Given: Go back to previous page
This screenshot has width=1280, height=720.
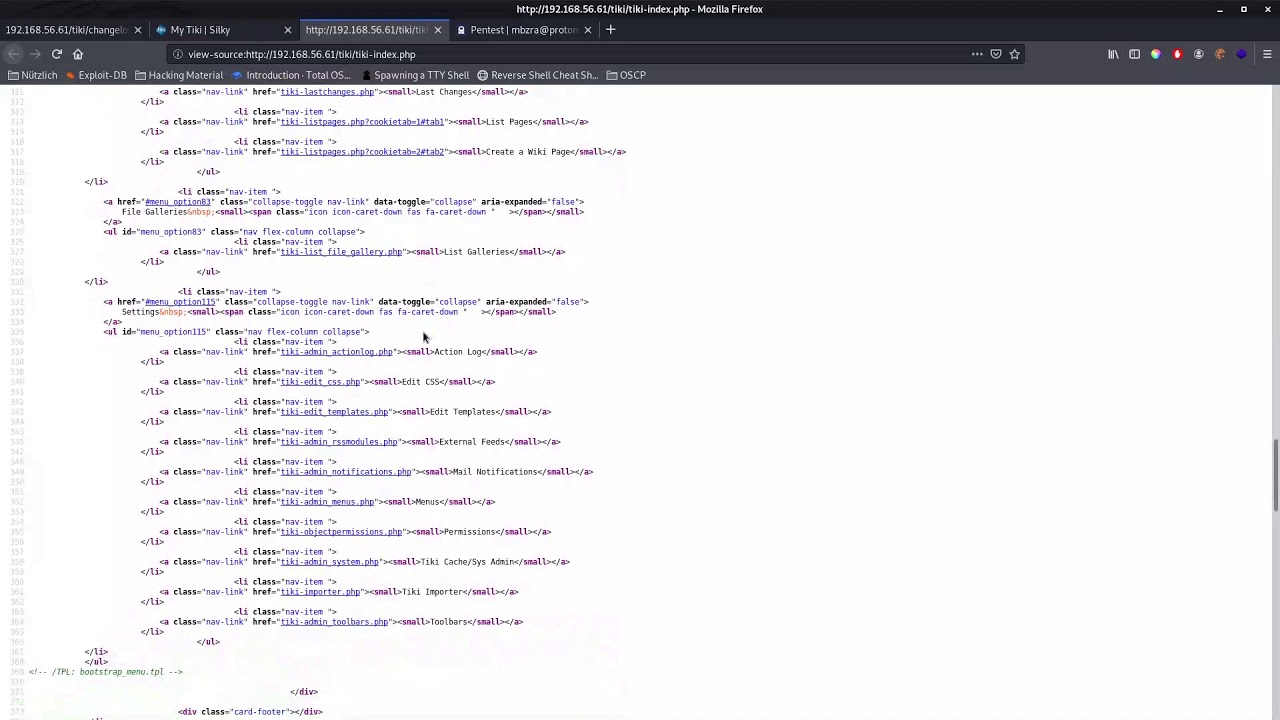Looking at the screenshot, I should click(14, 54).
